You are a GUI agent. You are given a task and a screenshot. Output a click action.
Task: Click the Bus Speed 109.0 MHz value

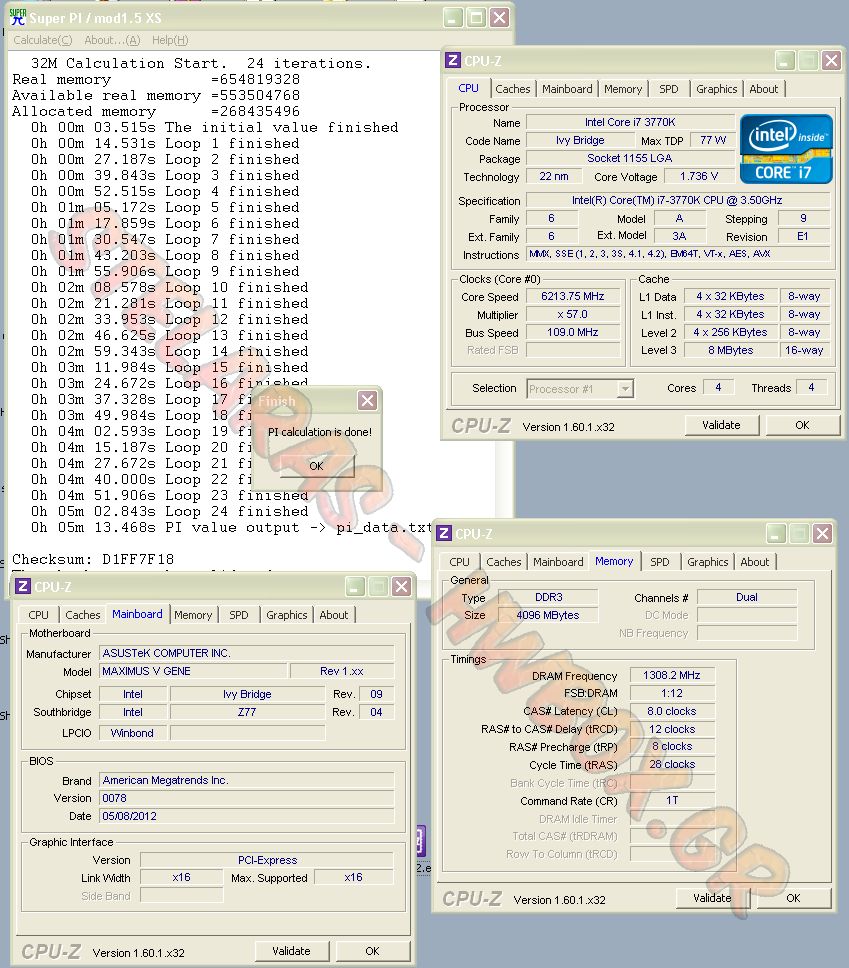point(573,332)
